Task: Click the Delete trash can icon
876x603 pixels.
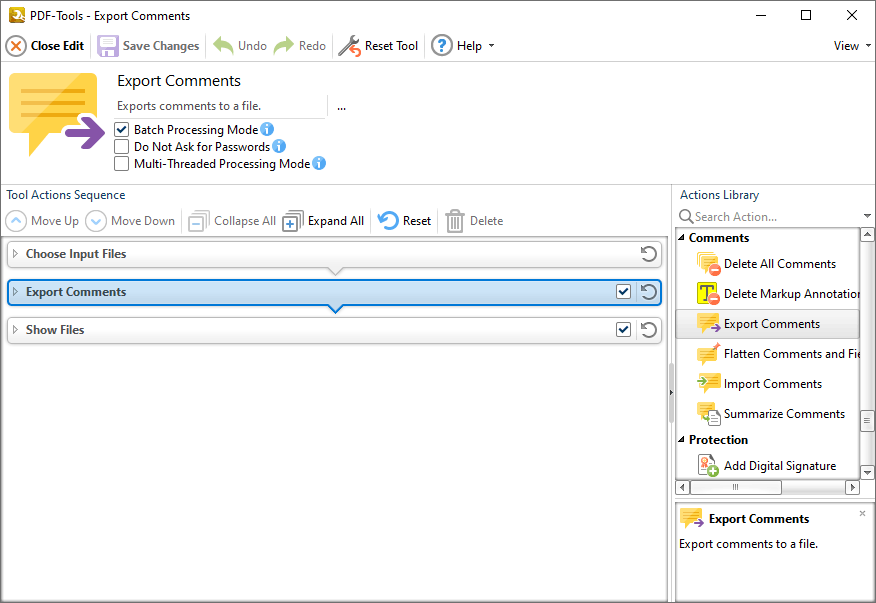Action: point(455,221)
